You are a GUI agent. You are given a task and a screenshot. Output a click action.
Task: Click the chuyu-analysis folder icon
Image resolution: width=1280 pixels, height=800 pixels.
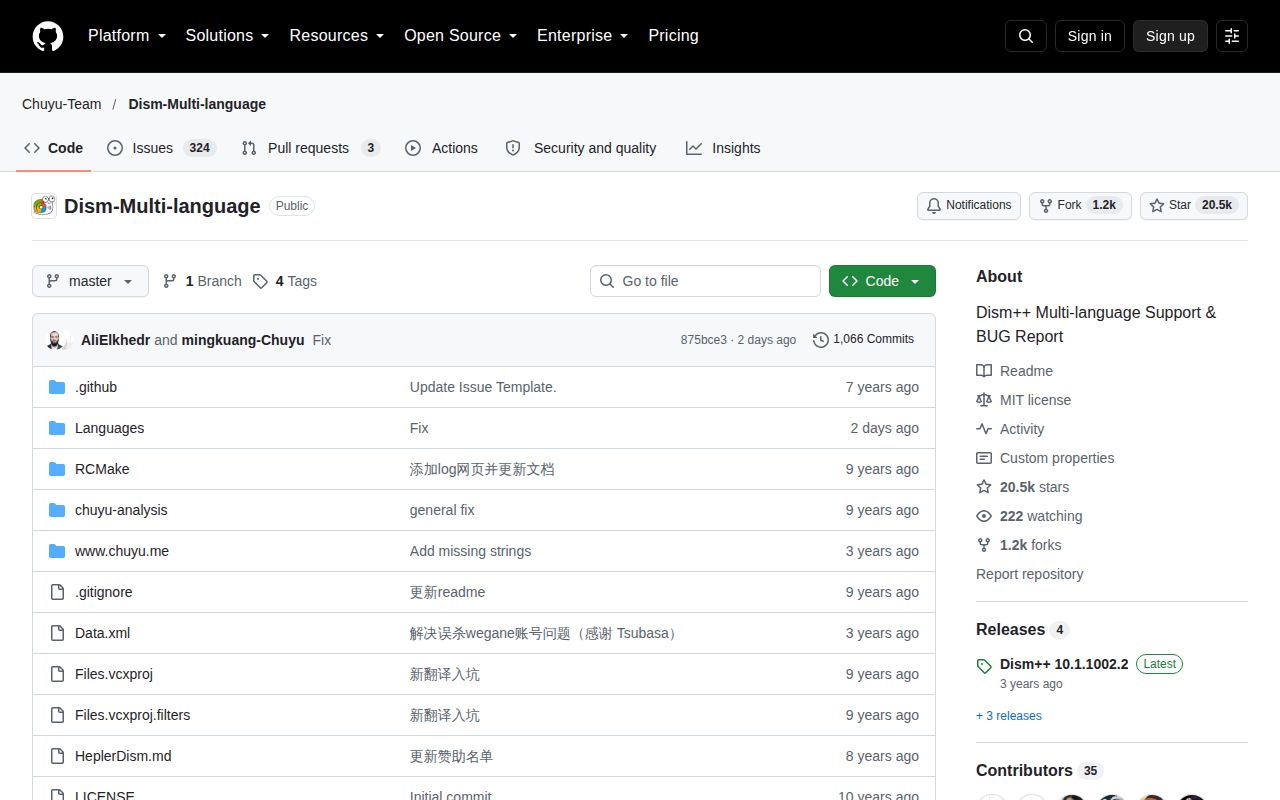point(57,510)
